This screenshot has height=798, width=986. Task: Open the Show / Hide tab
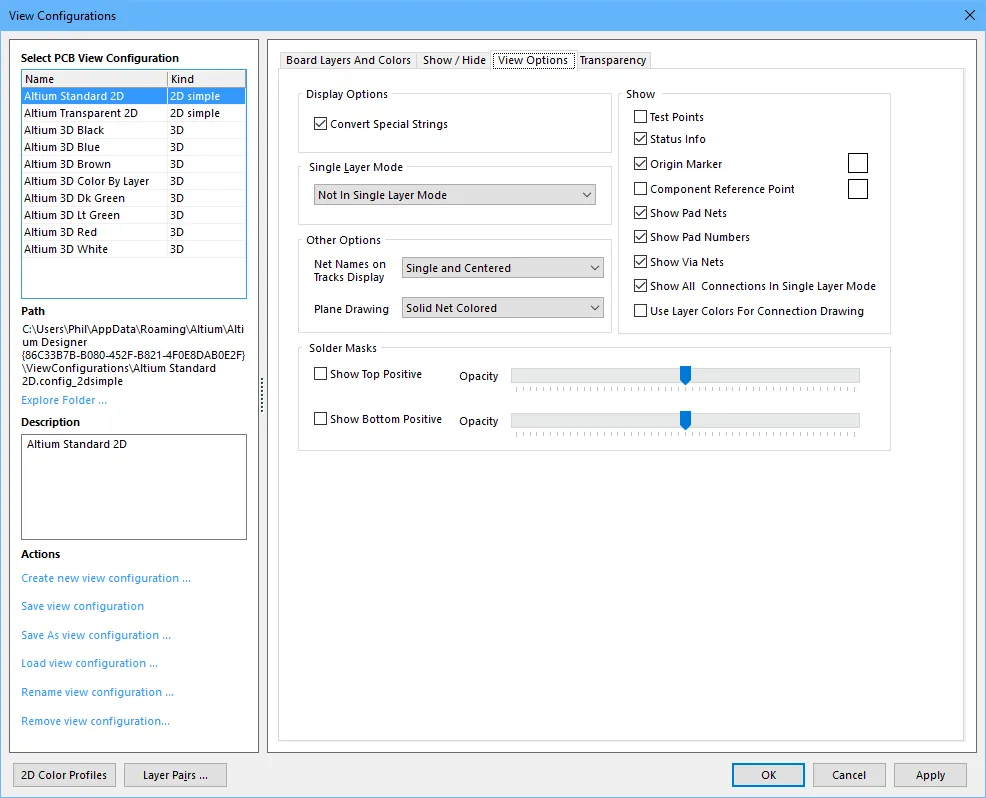pos(454,60)
